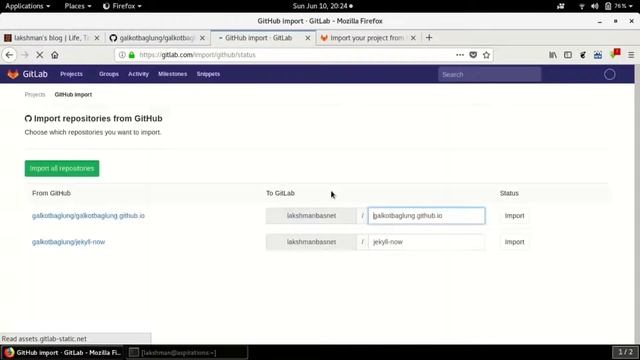Open galkotbaglung/jekyll-now GitHub link
640x360 pixels.
[x=68, y=242]
